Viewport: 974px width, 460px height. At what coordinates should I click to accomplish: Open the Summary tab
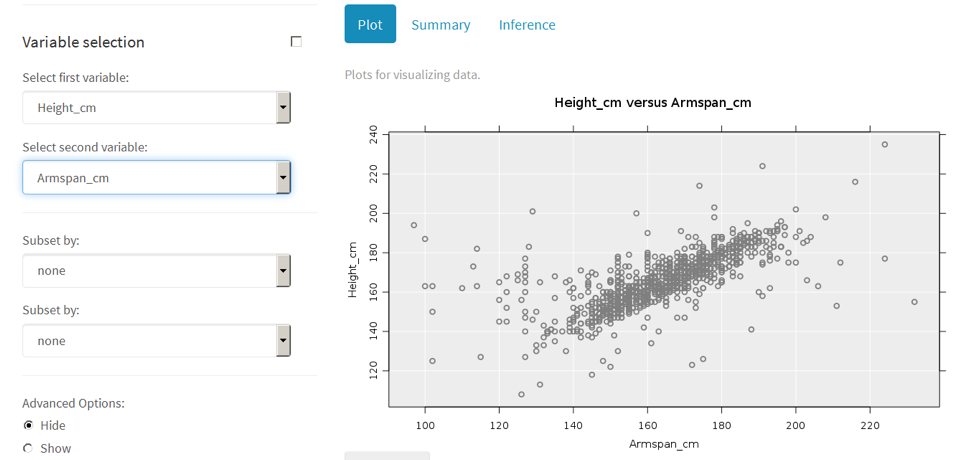pos(440,24)
